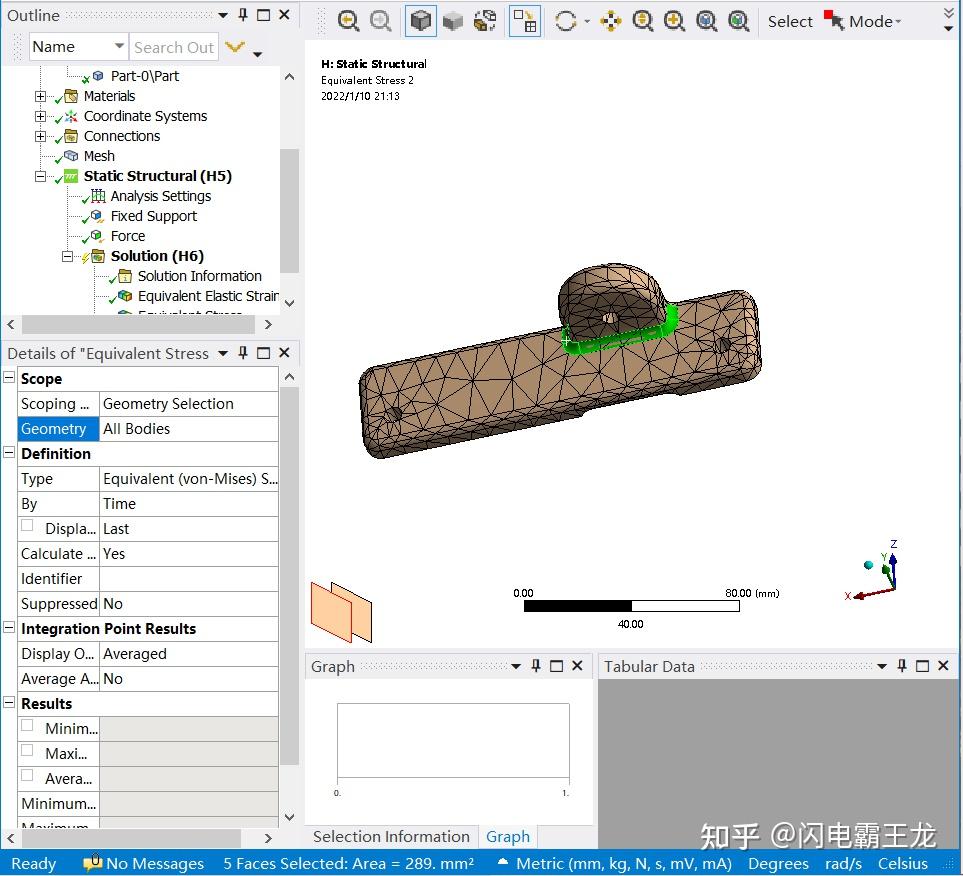Click the No Messages status indicator
The width and height of the screenshot is (963, 876).
(144, 863)
